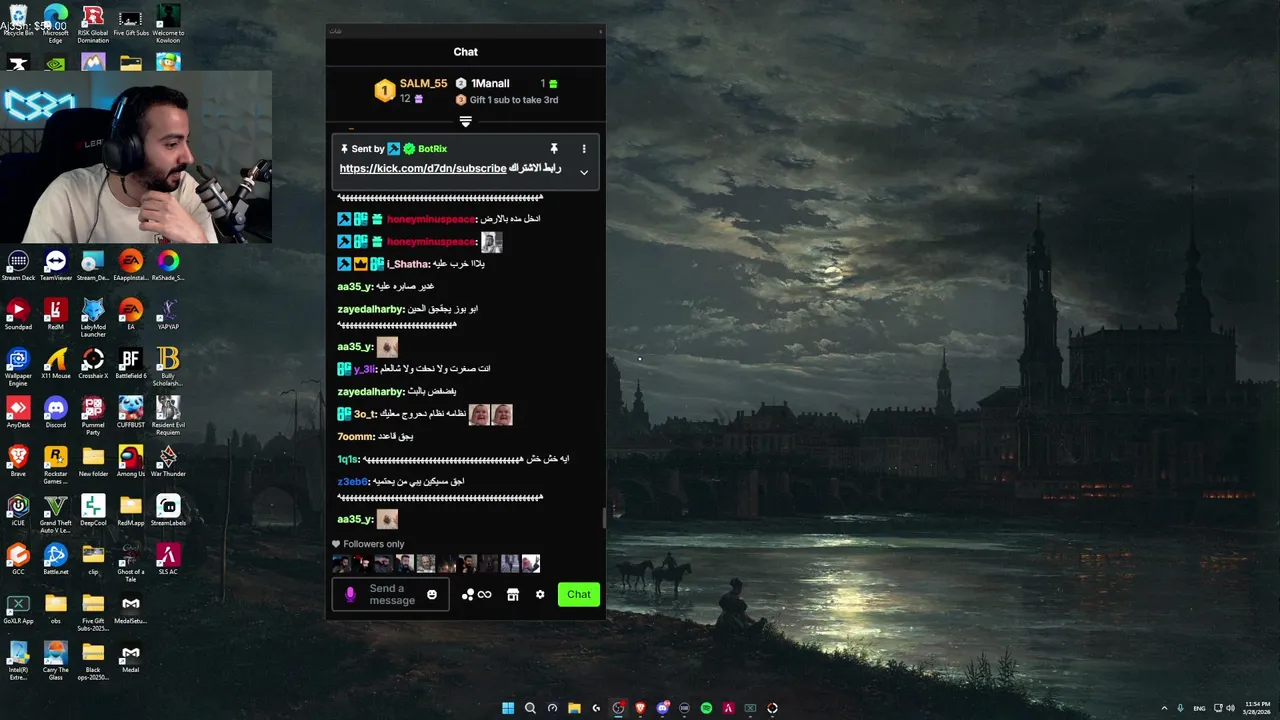This screenshot has width=1280, height=720.
Task: Open Wallpaper Engine desktop shortcut
Action: pyautogui.click(x=18, y=368)
